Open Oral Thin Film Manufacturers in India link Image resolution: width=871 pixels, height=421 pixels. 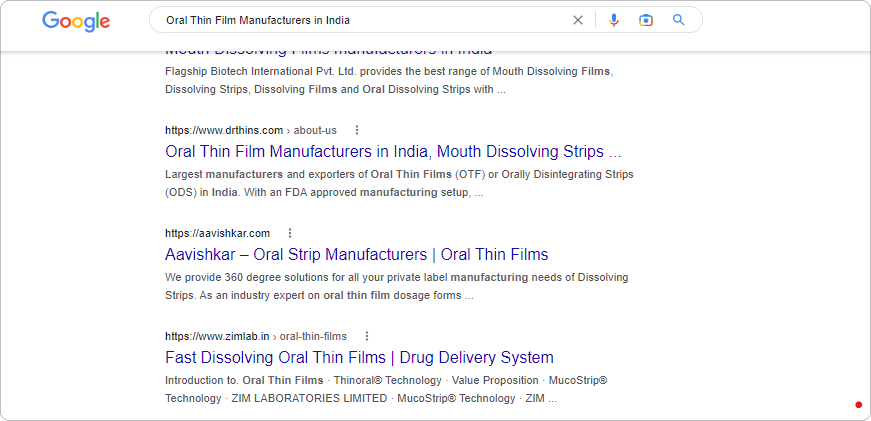393,151
